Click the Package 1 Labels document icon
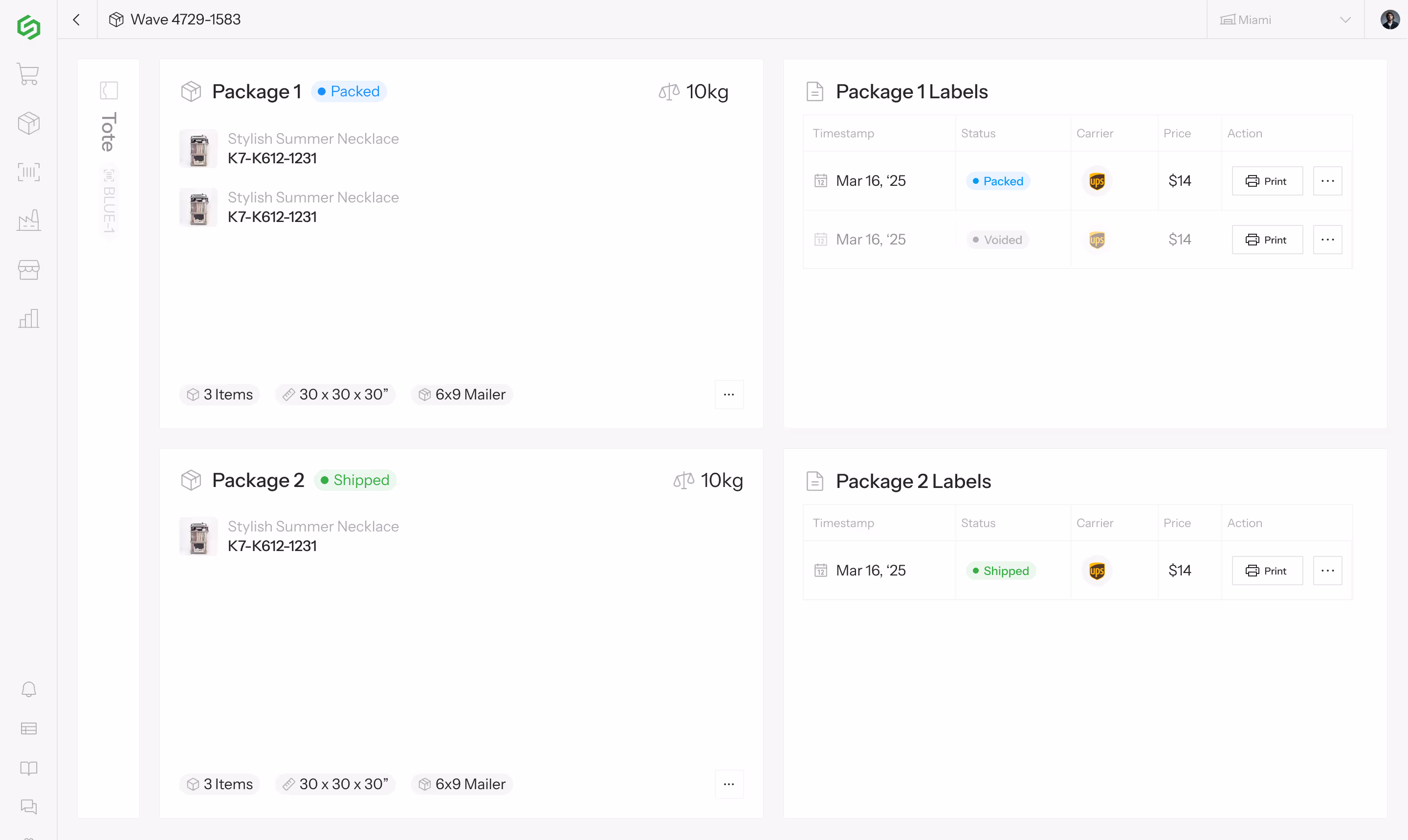The height and width of the screenshot is (840, 1408). (x=814, y=92)
